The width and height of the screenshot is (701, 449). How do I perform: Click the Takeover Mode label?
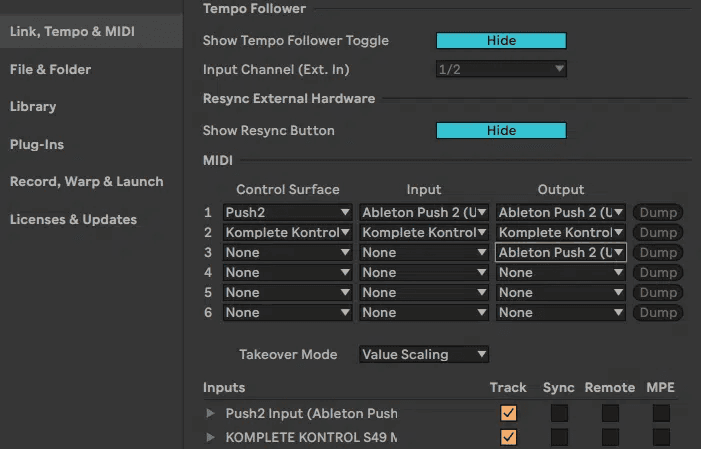point(288,355)
